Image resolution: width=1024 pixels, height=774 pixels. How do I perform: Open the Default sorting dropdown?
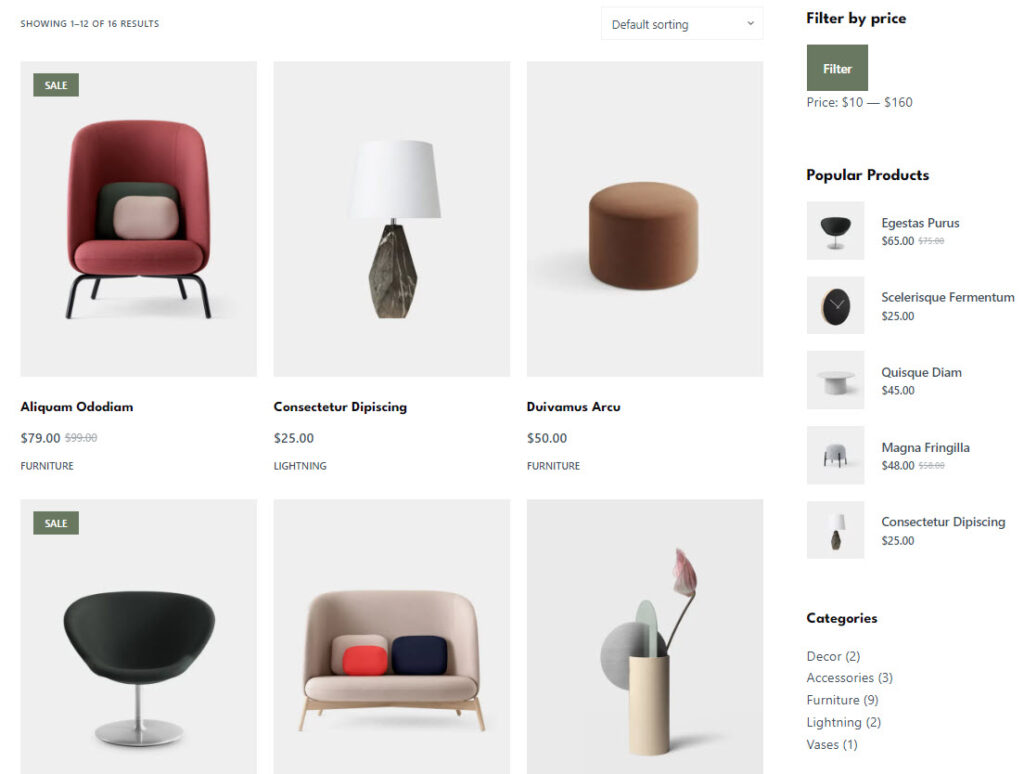pos(681,24)
